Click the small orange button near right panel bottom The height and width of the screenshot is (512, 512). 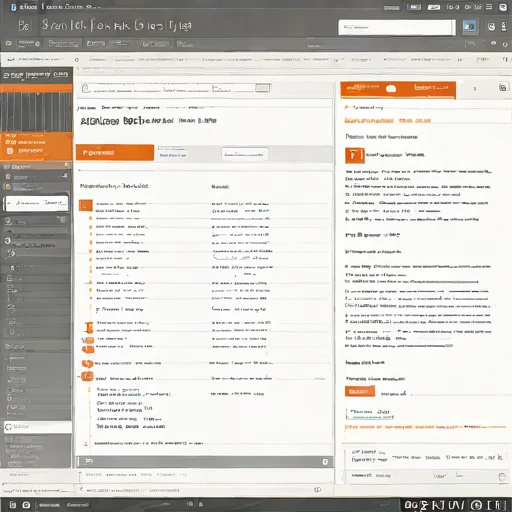pyautogui.click(x=360, y=391)
